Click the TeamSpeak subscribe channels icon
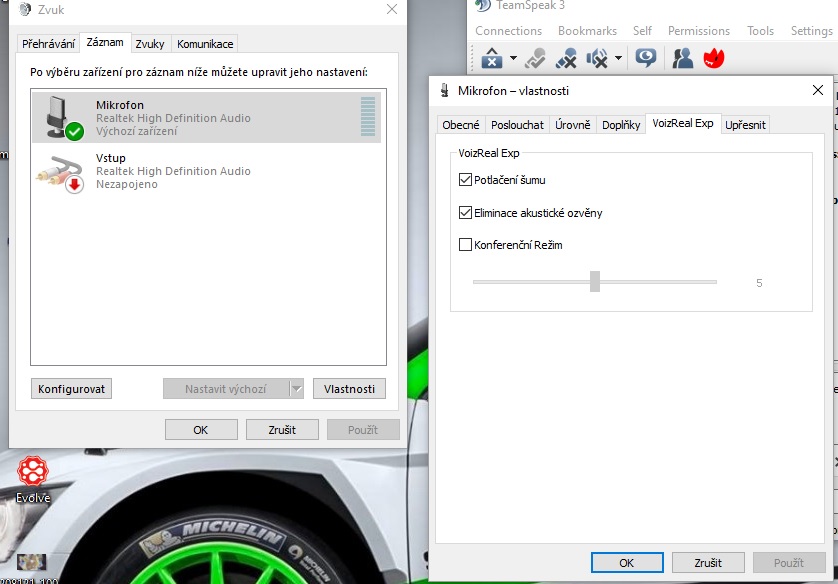 (x=535, y=58)
